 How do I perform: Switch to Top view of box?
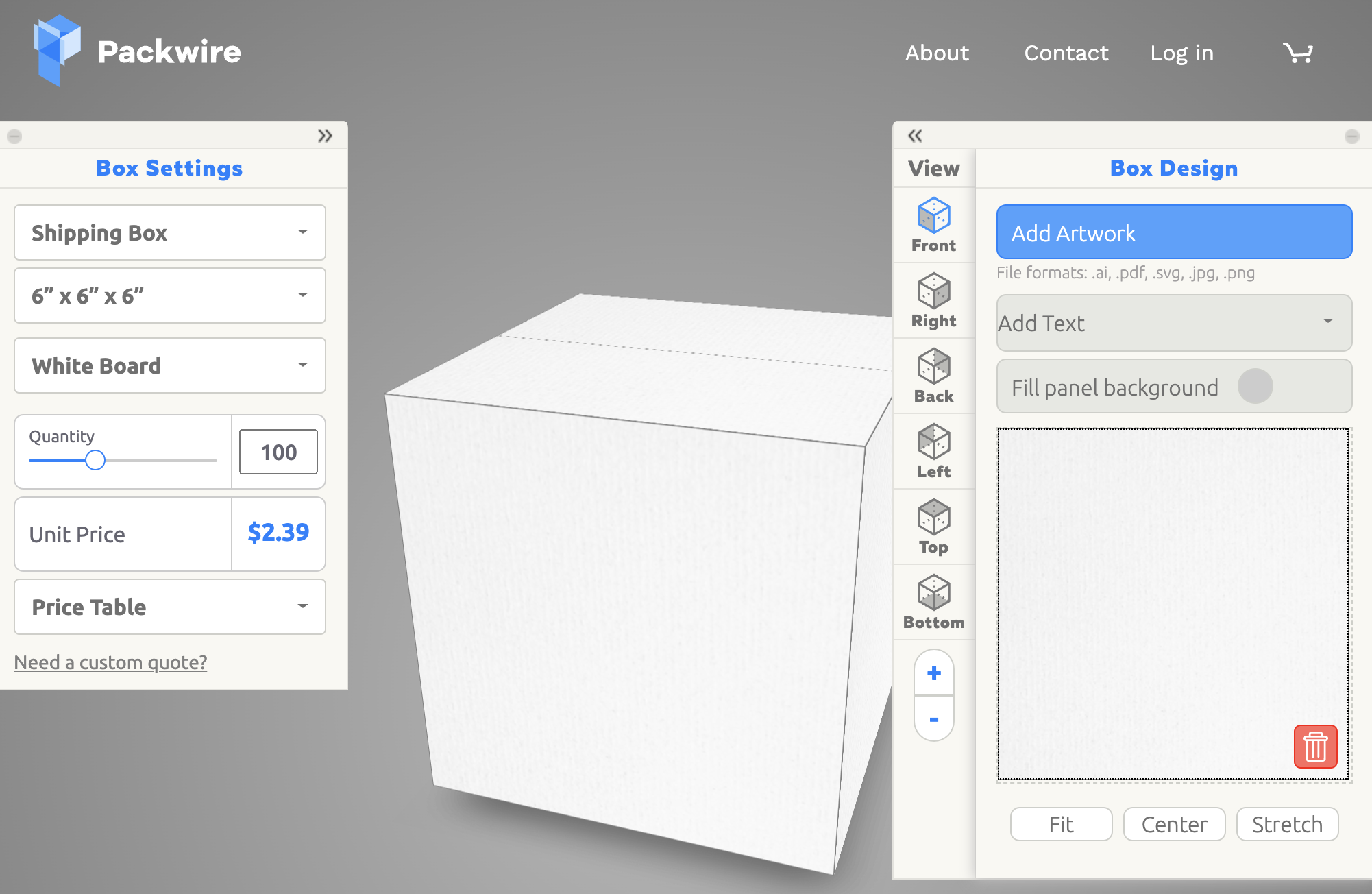click(x=933, y=527)
